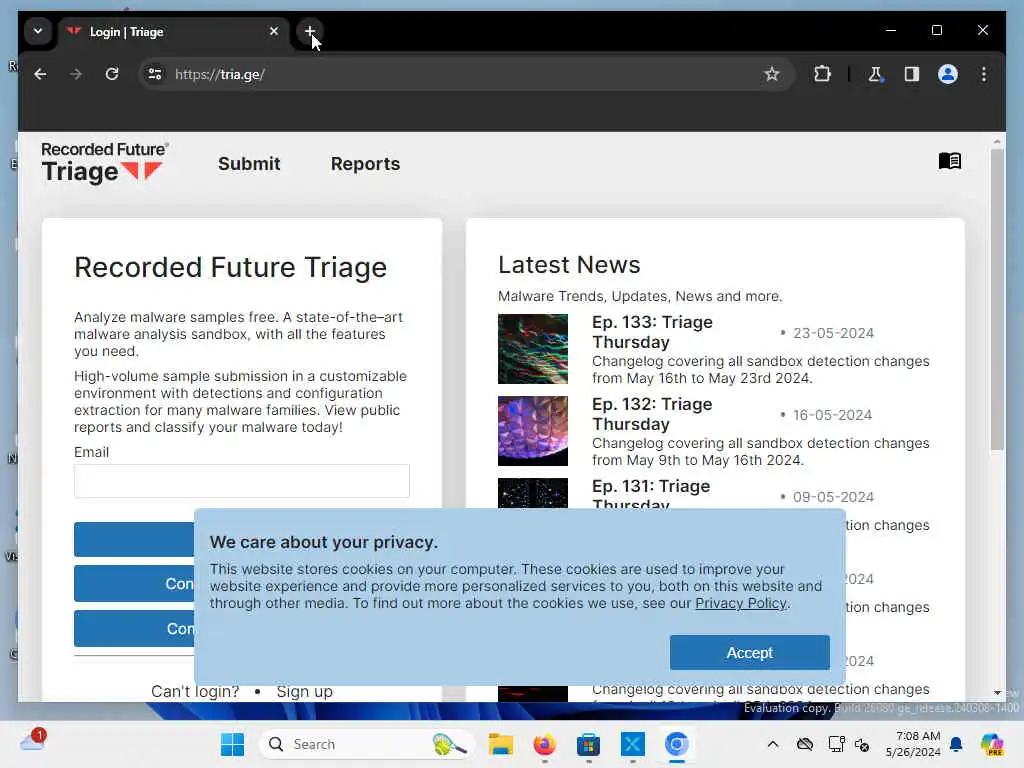Reload the current page

pyautogui.click(x=112, y=74)
